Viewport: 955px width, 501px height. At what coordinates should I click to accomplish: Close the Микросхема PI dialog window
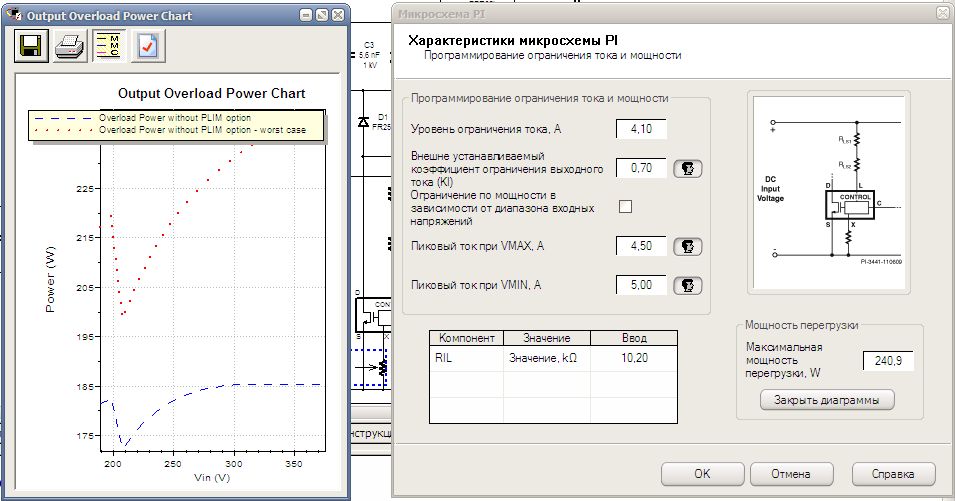(x=941, y=14)
